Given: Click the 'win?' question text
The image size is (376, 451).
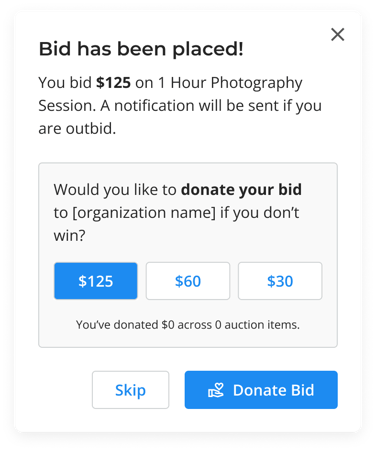Looking at the screenshot, I should pos(70,236).
